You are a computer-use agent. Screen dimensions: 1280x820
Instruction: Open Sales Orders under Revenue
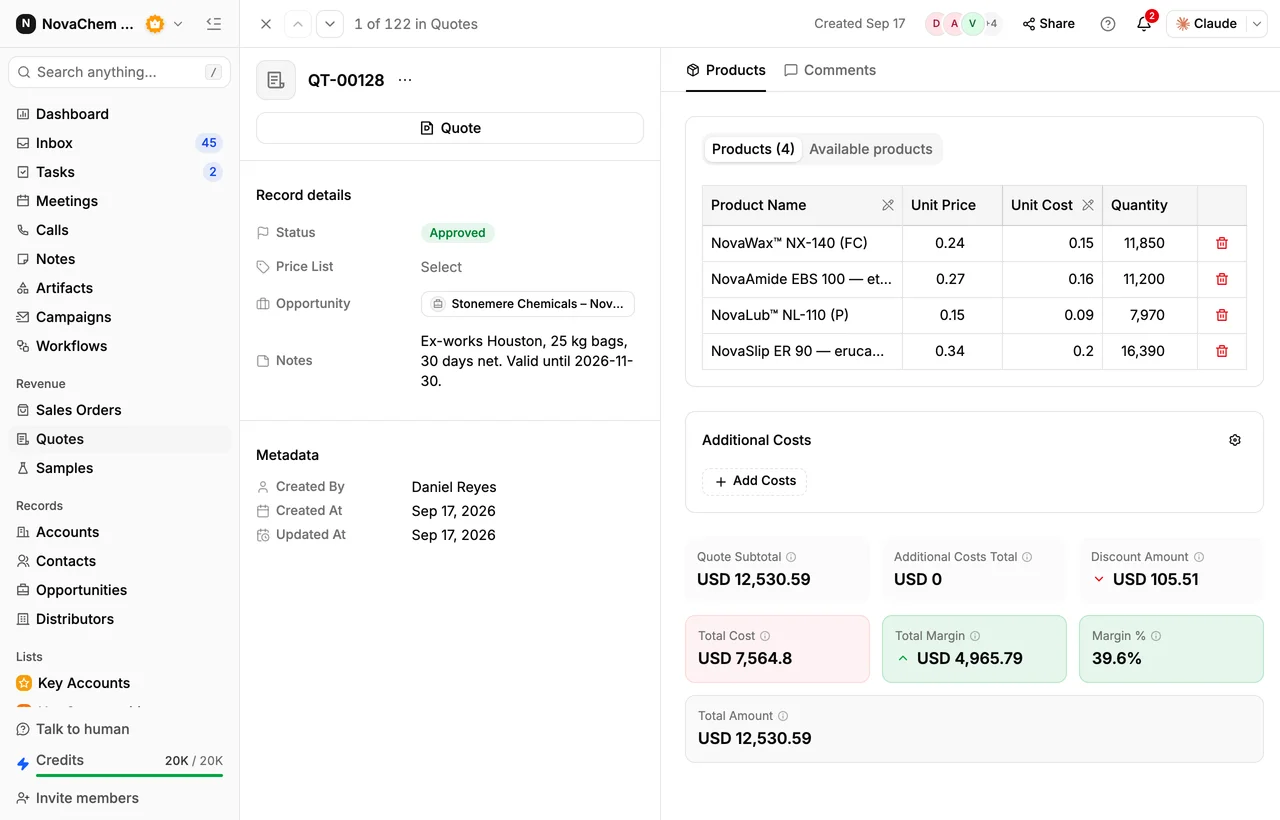click(120, 410)
